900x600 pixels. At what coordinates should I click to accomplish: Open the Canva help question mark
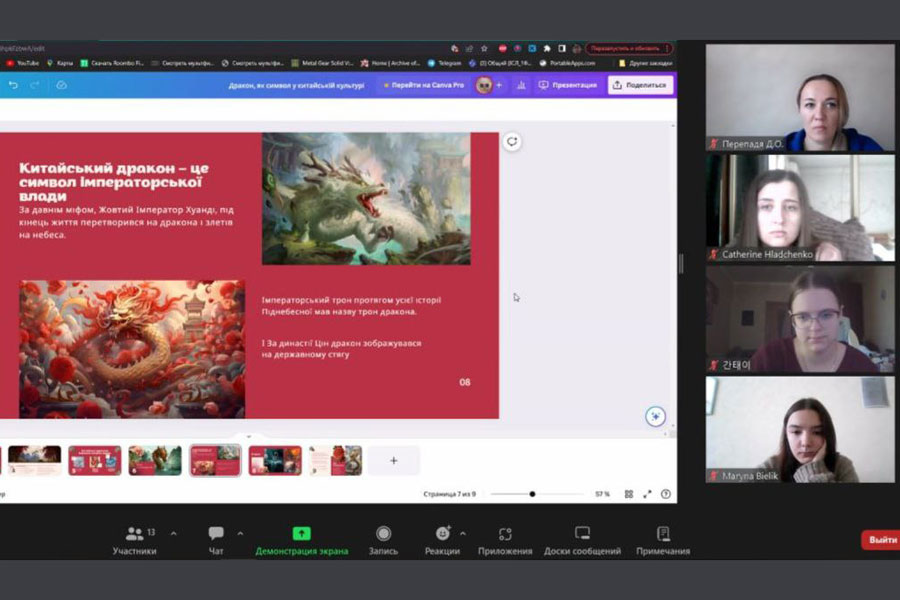click(666, 494)
